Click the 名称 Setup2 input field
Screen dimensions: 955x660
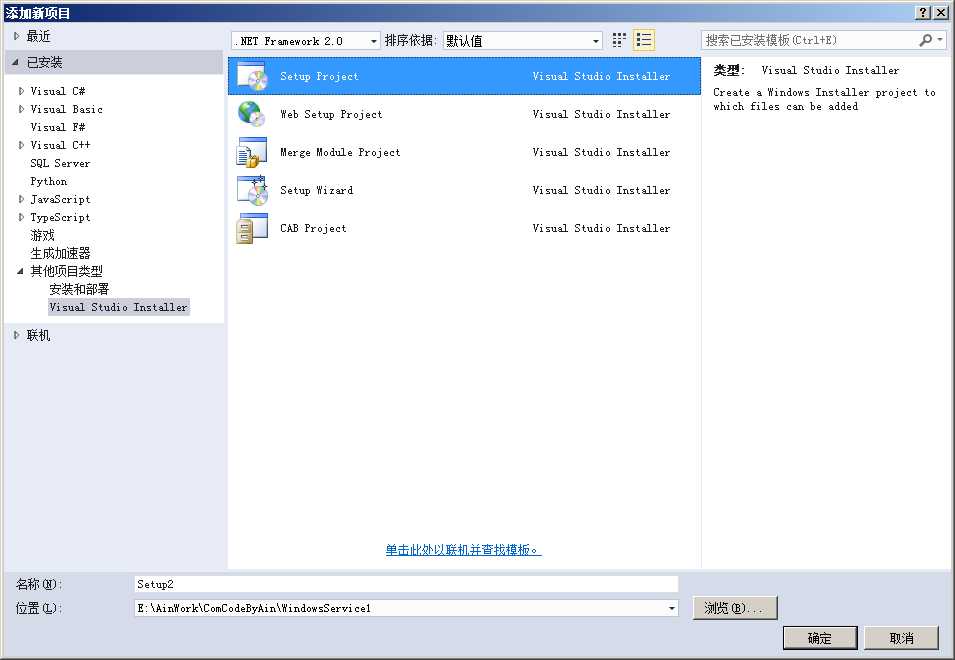point(406,585)
